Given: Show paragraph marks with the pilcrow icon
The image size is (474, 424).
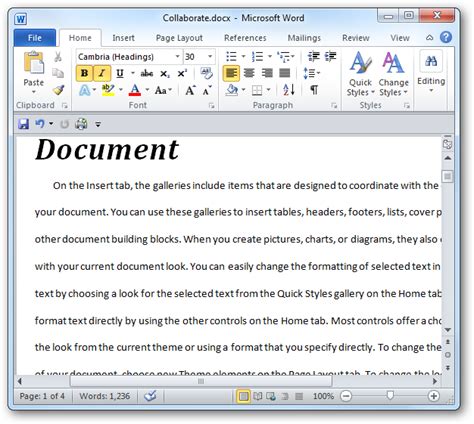Looking at the screenshot, I should click(x=314, y=90).
